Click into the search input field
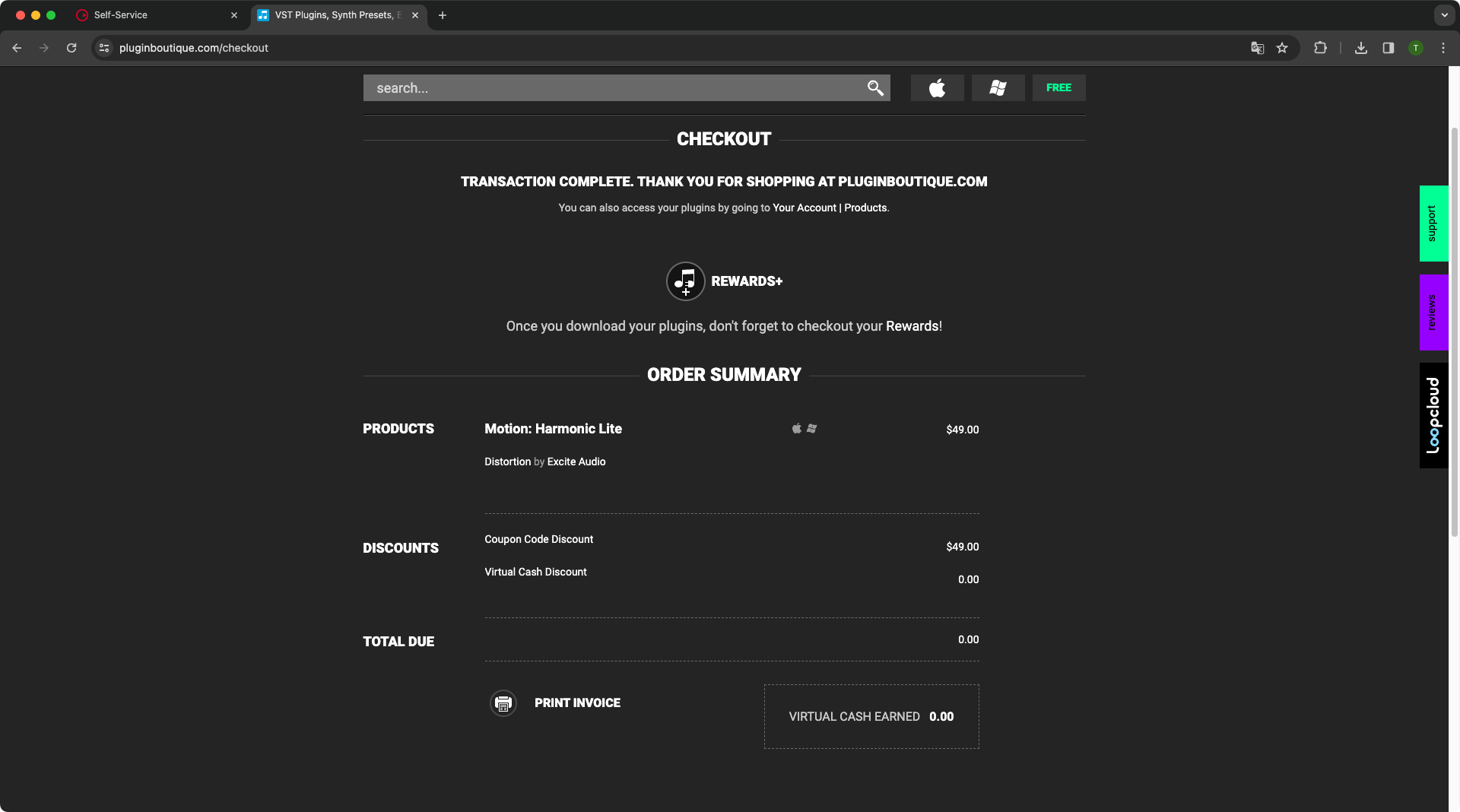The height and width of the screenshot is (812, 1460). click(616, 88)
